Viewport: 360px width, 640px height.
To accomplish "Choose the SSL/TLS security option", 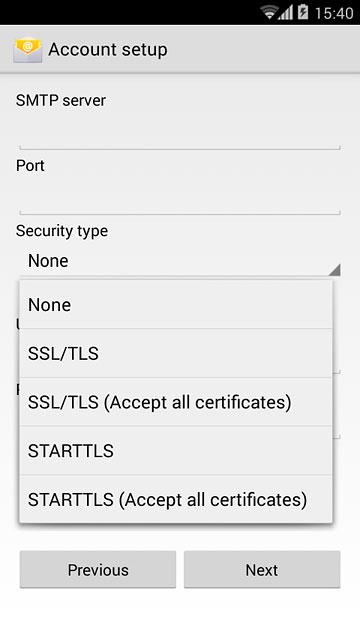I will tap(176, 353).
